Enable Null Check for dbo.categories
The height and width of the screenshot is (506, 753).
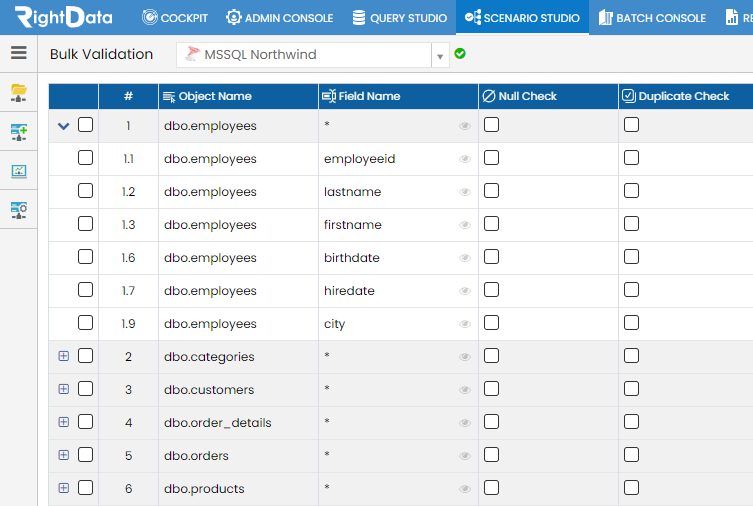point(491,356)
